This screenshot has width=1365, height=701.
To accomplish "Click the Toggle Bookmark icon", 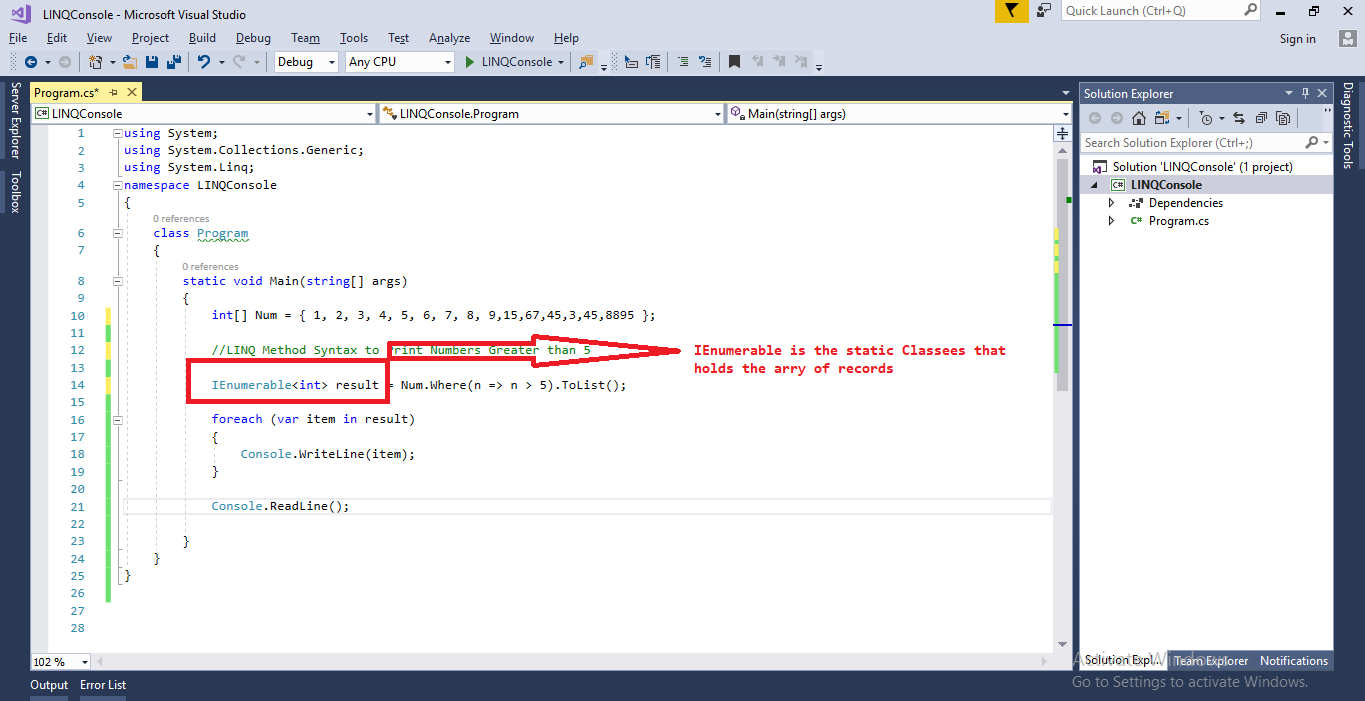I will click(734, 61).
